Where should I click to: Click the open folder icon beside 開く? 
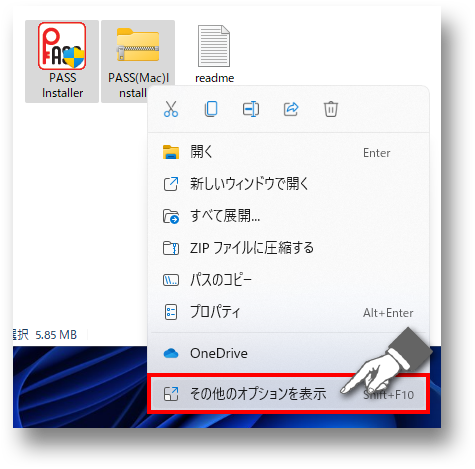click(171, 153)
